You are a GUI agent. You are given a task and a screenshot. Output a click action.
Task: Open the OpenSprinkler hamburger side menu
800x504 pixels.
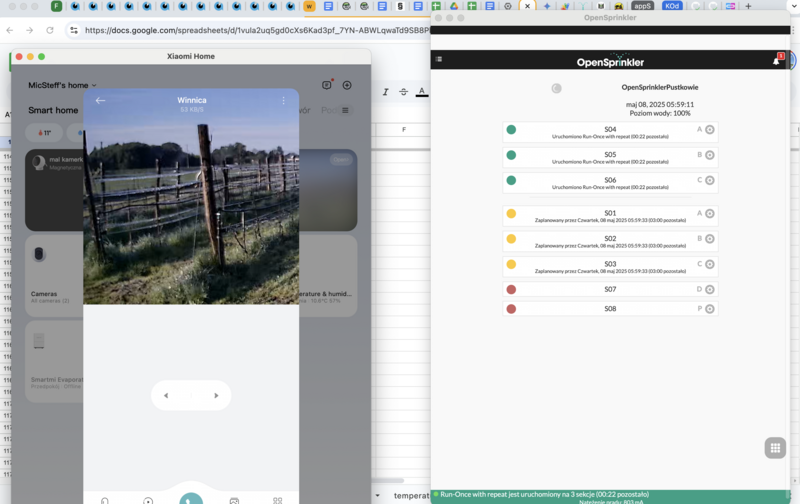click(x=439, y=60)
